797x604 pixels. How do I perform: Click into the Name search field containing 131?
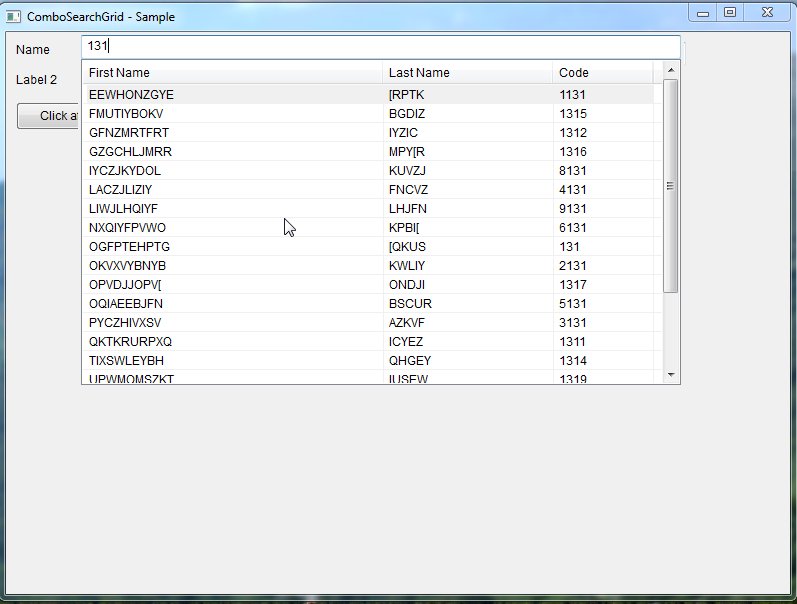click(380, 47)
